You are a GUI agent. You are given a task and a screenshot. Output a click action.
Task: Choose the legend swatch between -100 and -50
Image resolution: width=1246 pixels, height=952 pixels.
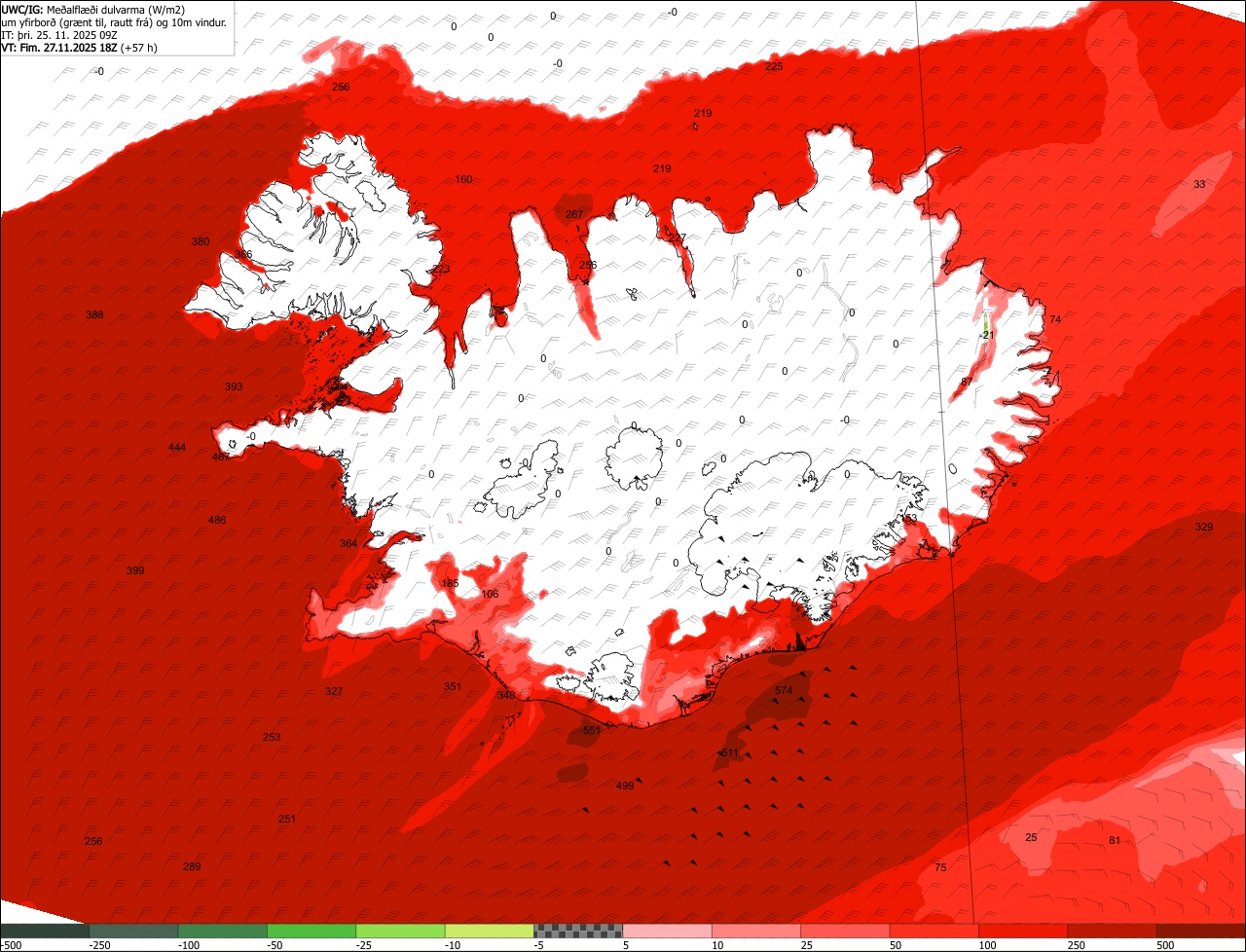[223, 930]
